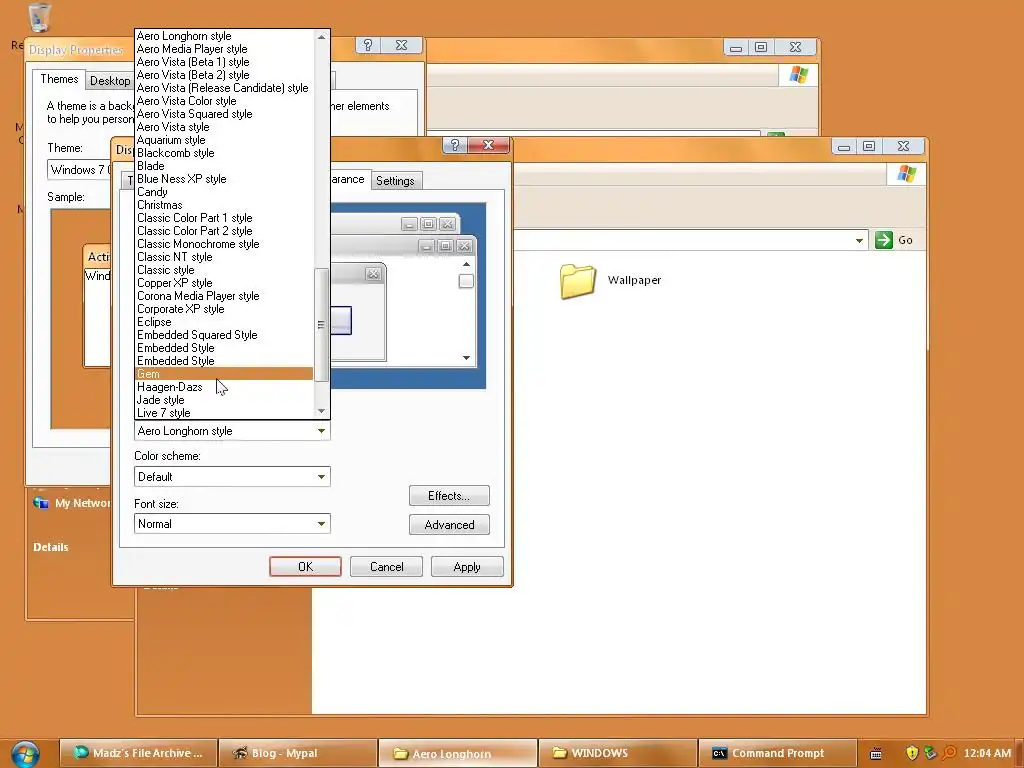The width and height of the screenshot is (1024, 768).
Task: Choose "Blue Ness XP style"
Action: (223, 179)
